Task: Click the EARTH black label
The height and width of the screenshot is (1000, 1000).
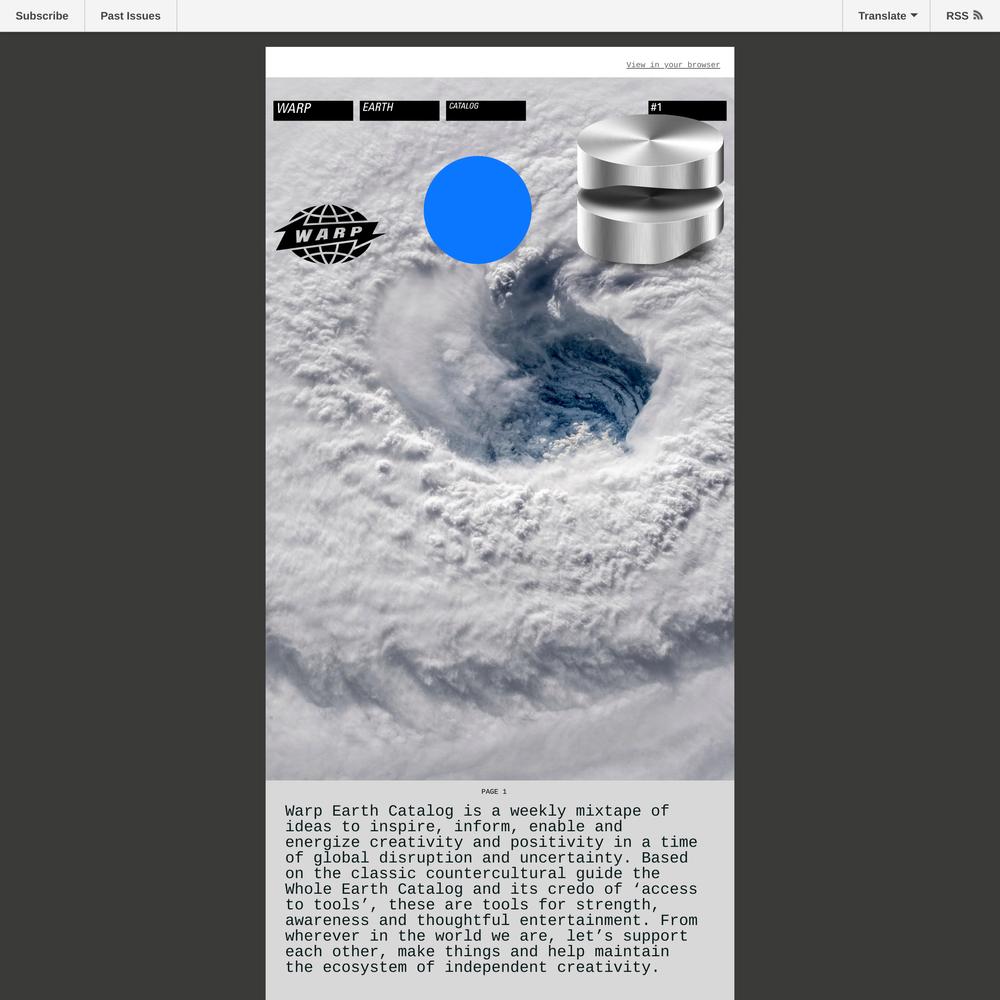Action: pyautogui.click(x=399, y=110)
